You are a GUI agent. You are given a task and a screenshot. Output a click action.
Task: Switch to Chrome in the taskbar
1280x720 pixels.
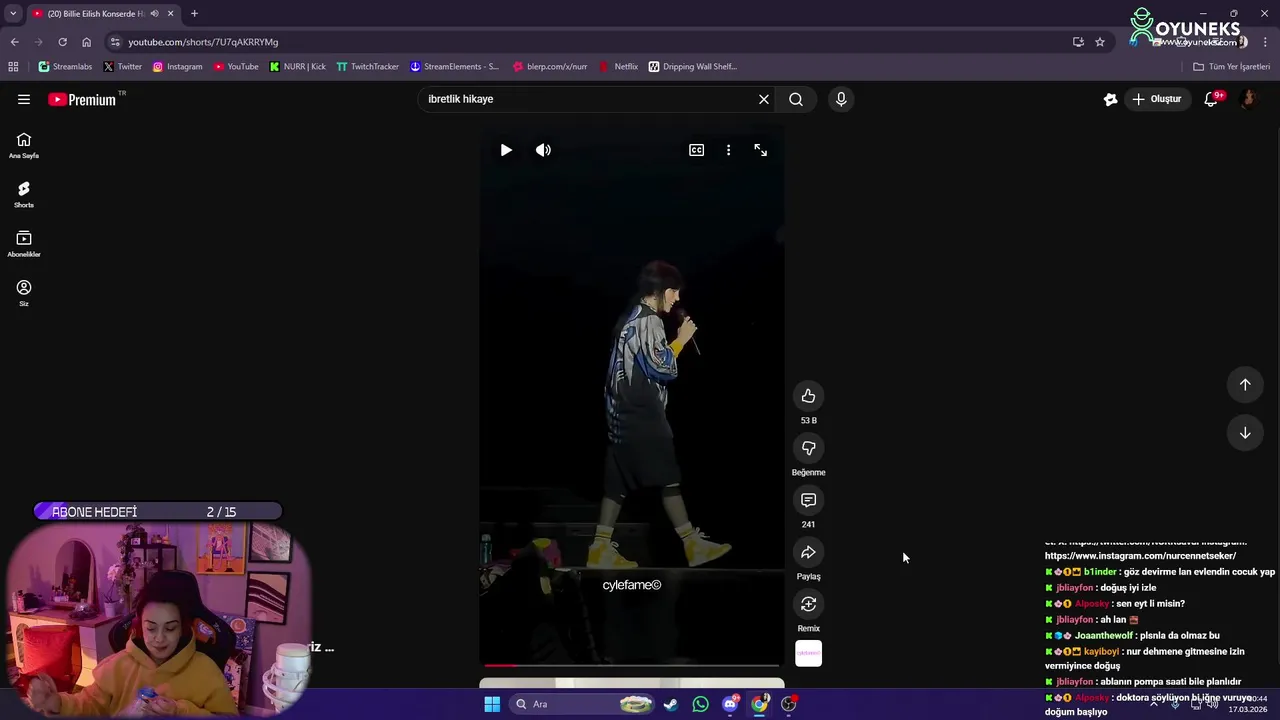pos(760,704)
